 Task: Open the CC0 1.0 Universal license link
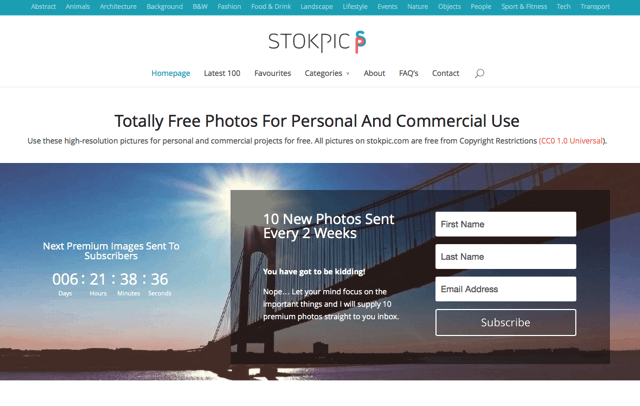pyautogui.click(x=571, y=141)
